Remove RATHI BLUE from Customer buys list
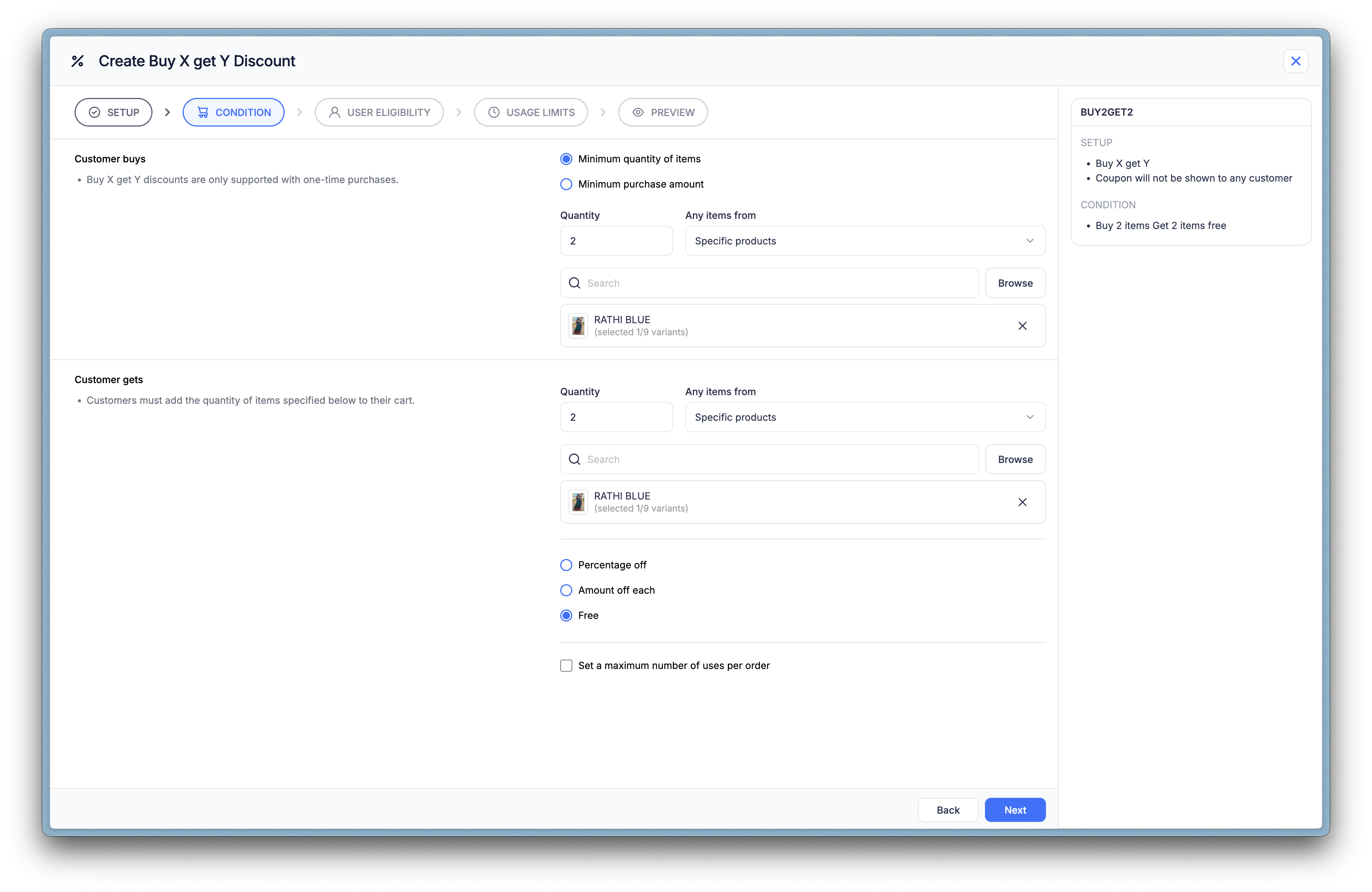This screenshot has width=1372, height=892. click(x=1022, y=326)
